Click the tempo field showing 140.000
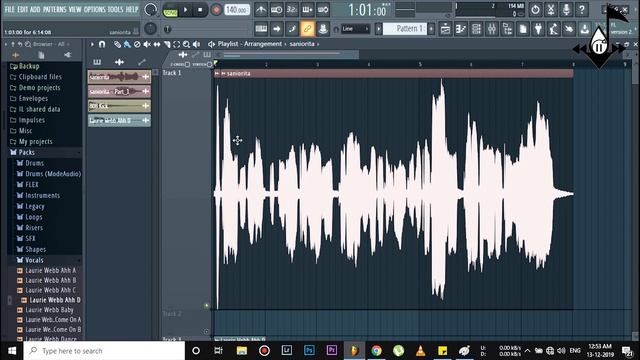640x360 pixels. pos(237,10)
